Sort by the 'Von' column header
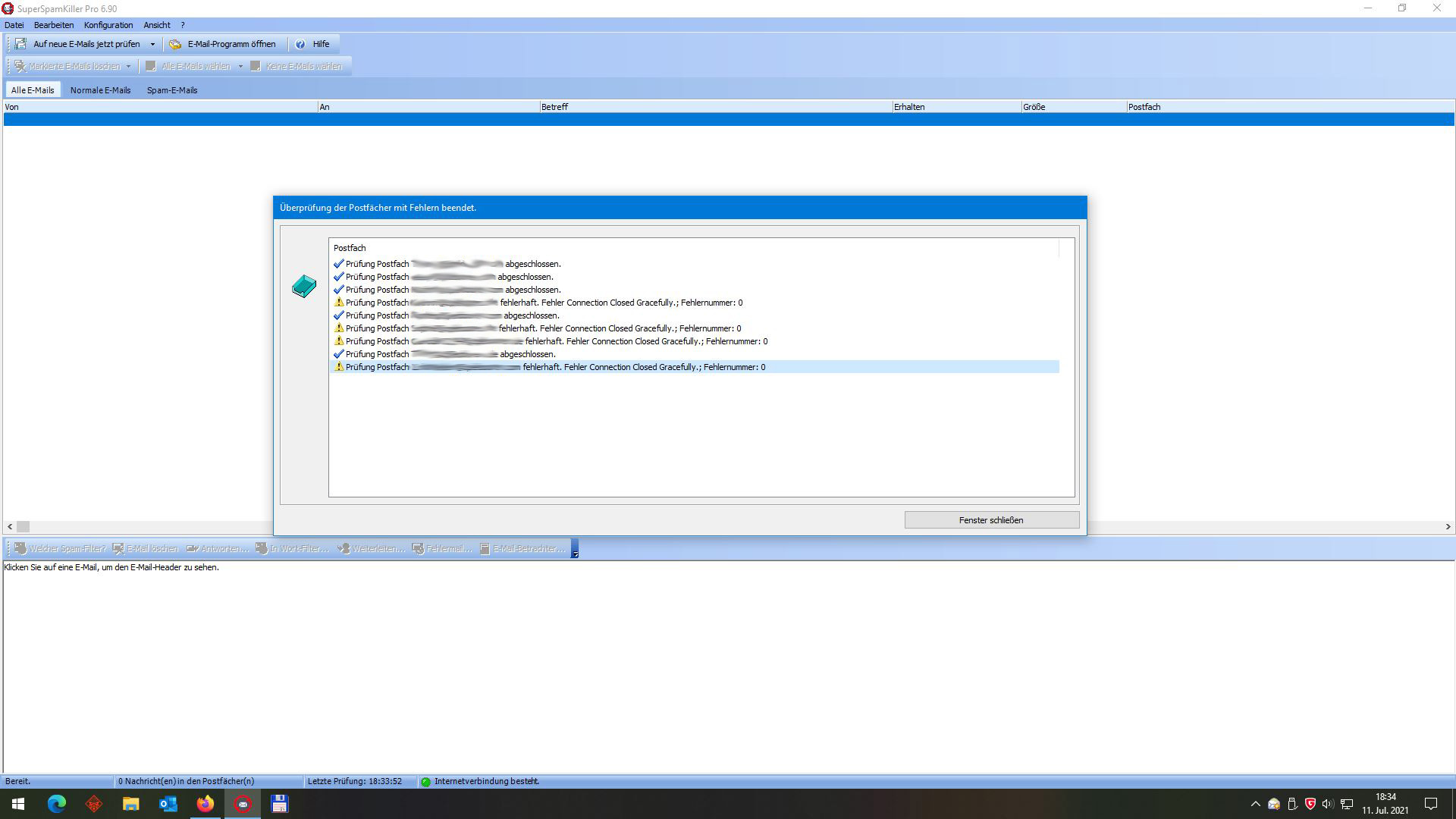Image resolution: width=1456 pixels, height=819 pixels. (160, 107)
